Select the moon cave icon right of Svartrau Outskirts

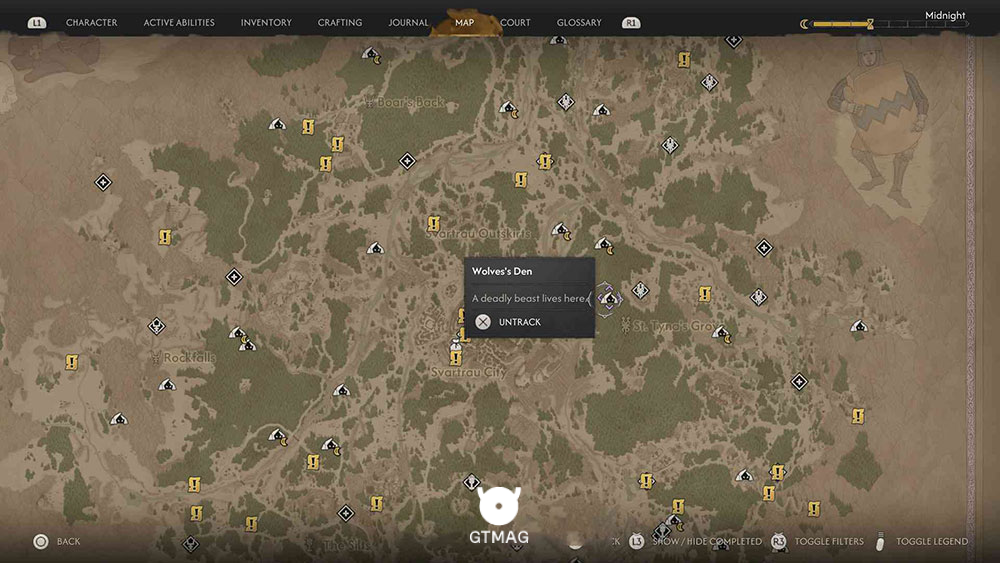(562, 230)
